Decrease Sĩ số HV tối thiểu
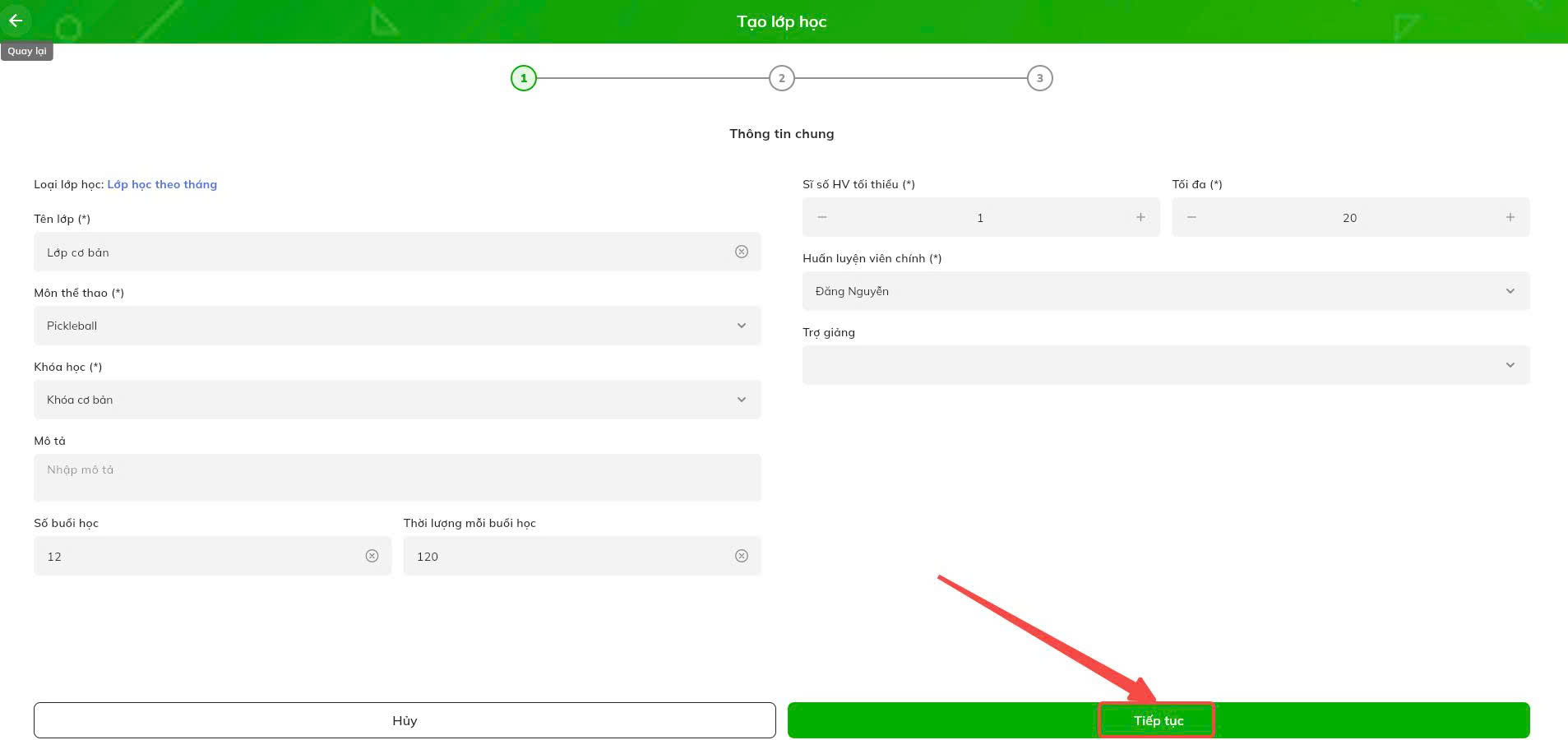 pos(822,217)
